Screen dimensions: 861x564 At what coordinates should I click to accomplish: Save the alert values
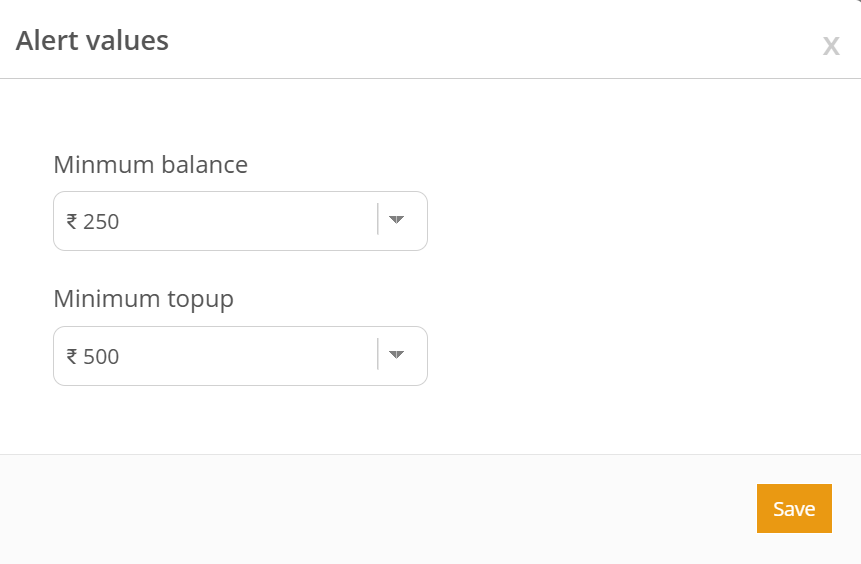point(794,509)
